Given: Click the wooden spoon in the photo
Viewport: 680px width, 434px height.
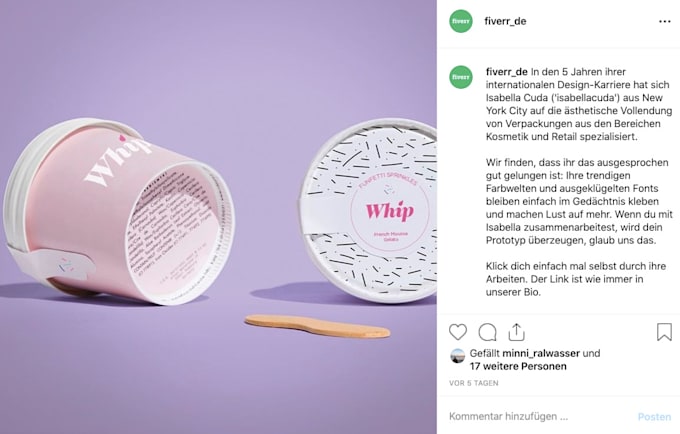Looking at the screenshot, I should [x=317, y=326].
